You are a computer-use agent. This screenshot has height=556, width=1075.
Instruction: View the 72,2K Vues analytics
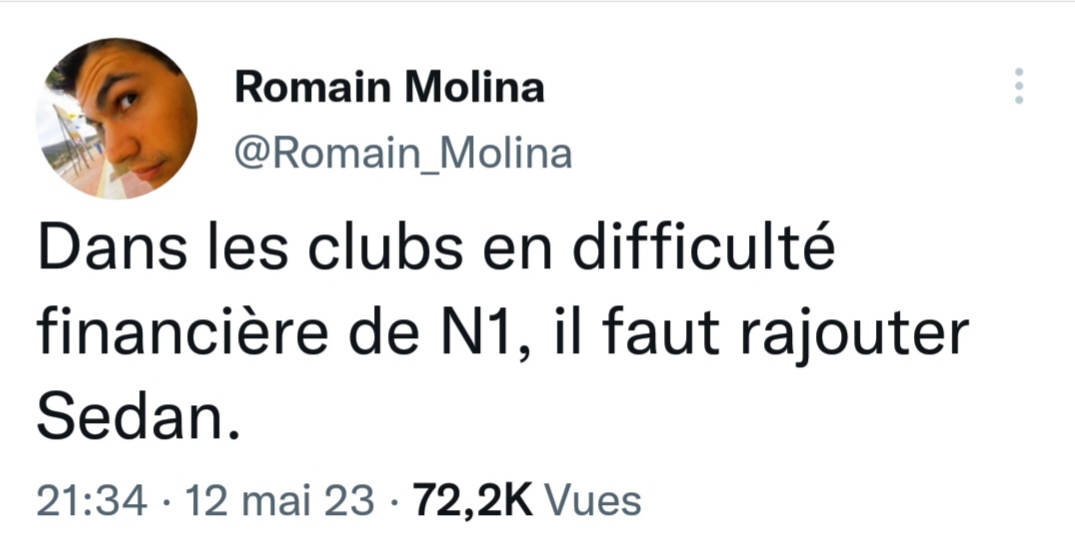527,501
